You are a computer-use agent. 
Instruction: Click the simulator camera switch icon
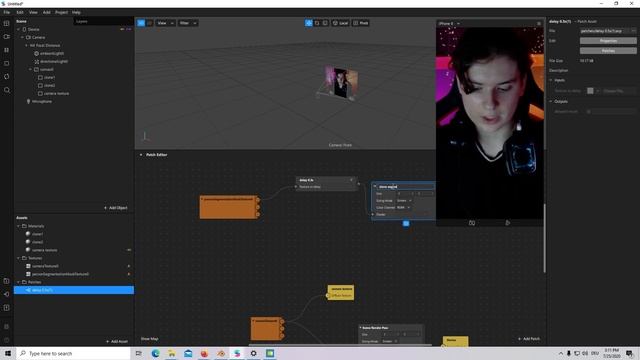(472, 223)
